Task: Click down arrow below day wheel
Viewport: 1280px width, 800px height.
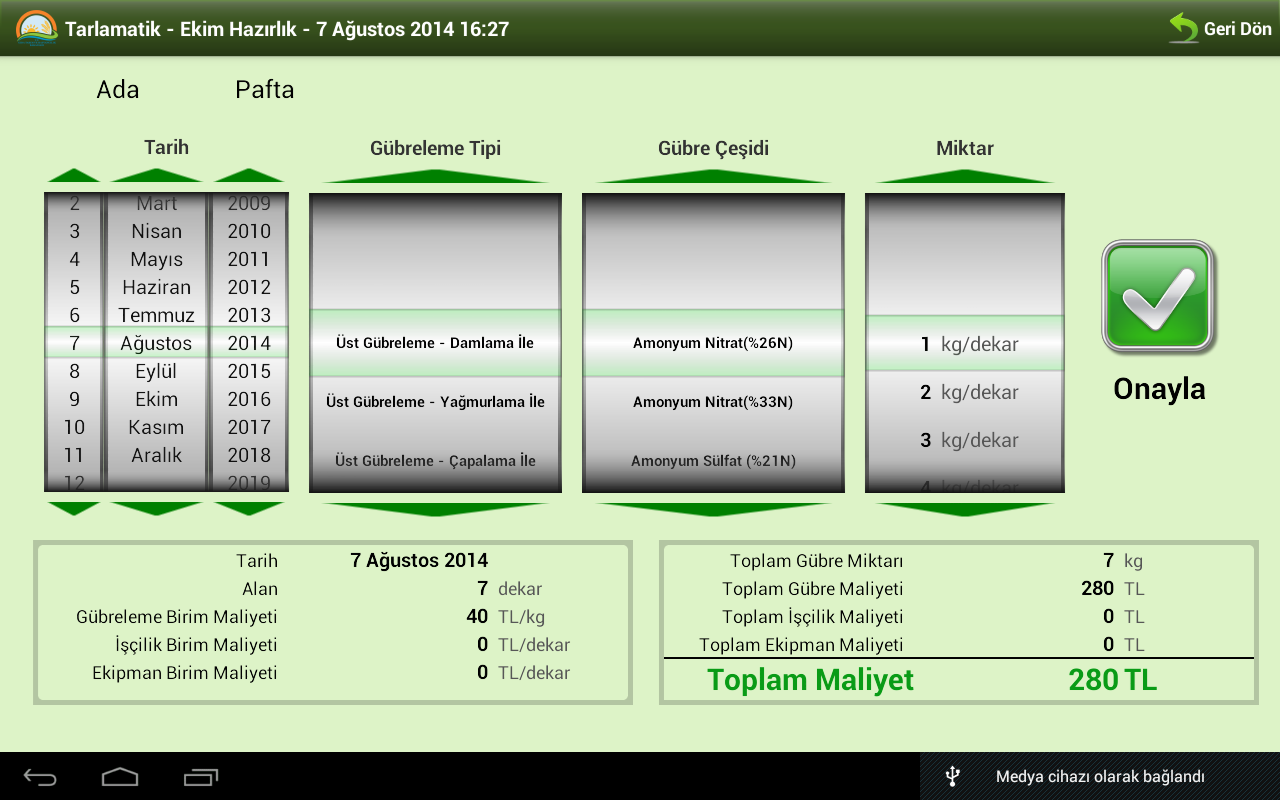Action: pos(73,508)
